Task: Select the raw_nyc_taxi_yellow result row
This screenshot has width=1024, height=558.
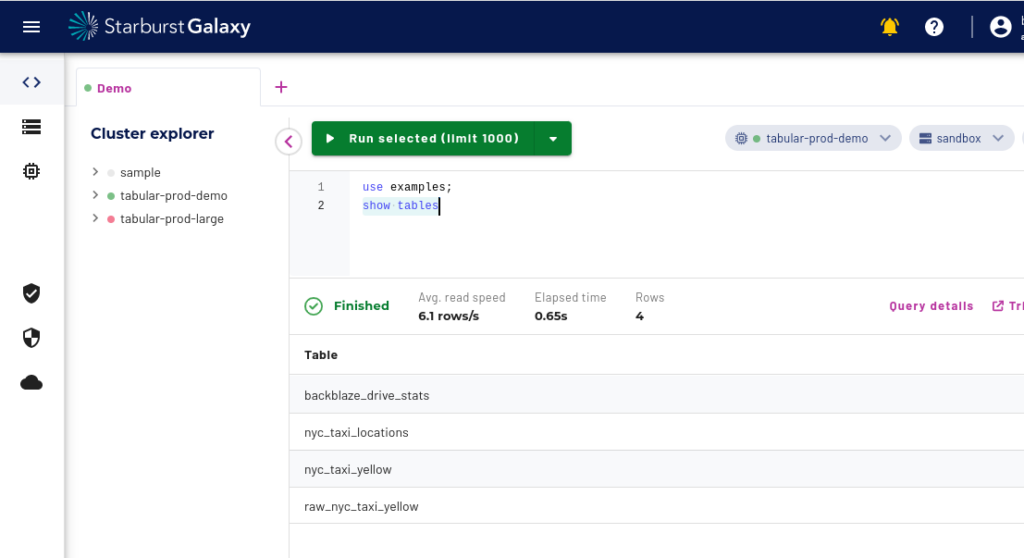Action: tap(656, 506)
